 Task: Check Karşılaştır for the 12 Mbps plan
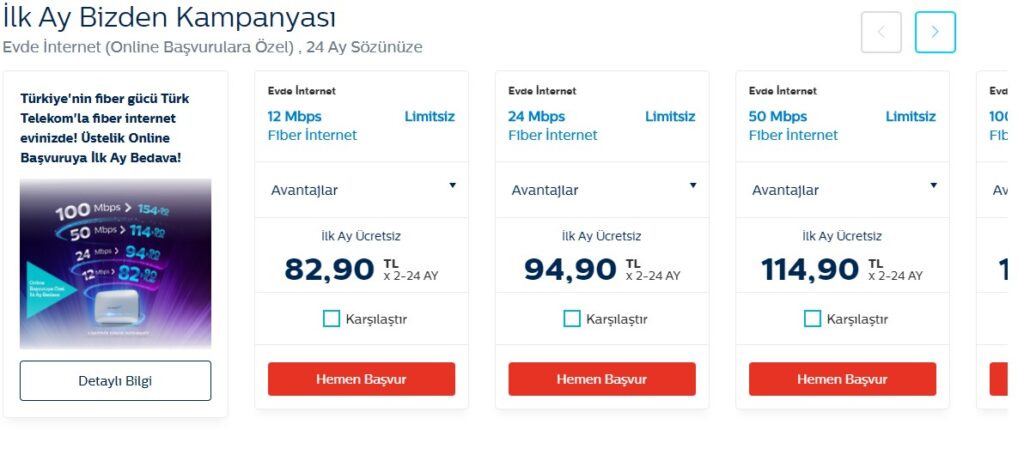click(332, 318)
